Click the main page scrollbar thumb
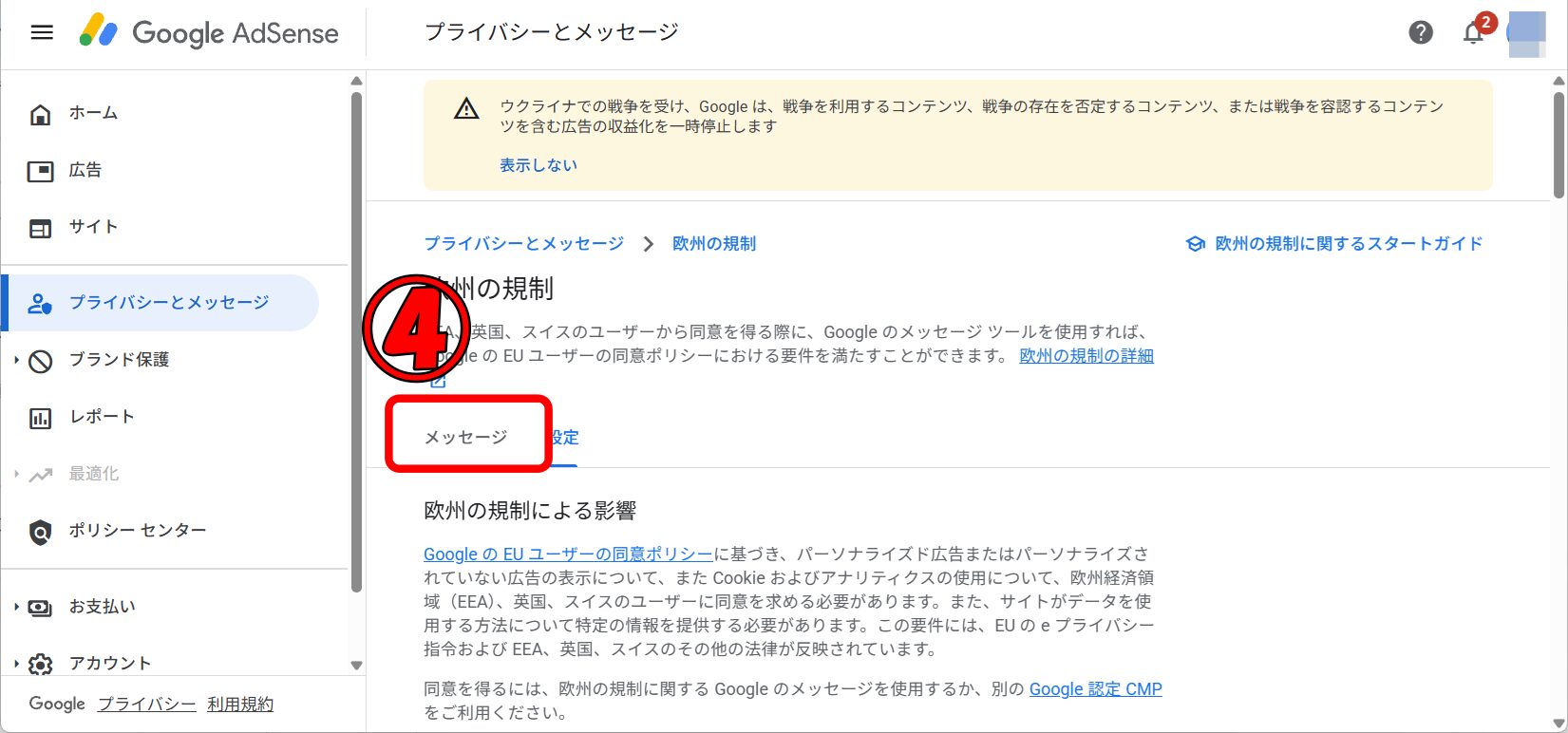This screenshot has height=733, width=1568. 1559,144
